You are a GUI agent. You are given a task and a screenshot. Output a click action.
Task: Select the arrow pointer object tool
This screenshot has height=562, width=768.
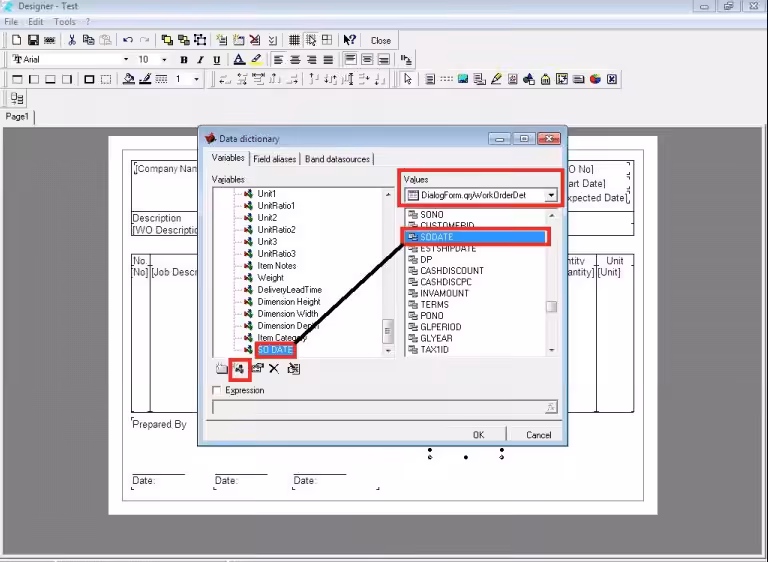pyautogui.click(x=408, y=79)
